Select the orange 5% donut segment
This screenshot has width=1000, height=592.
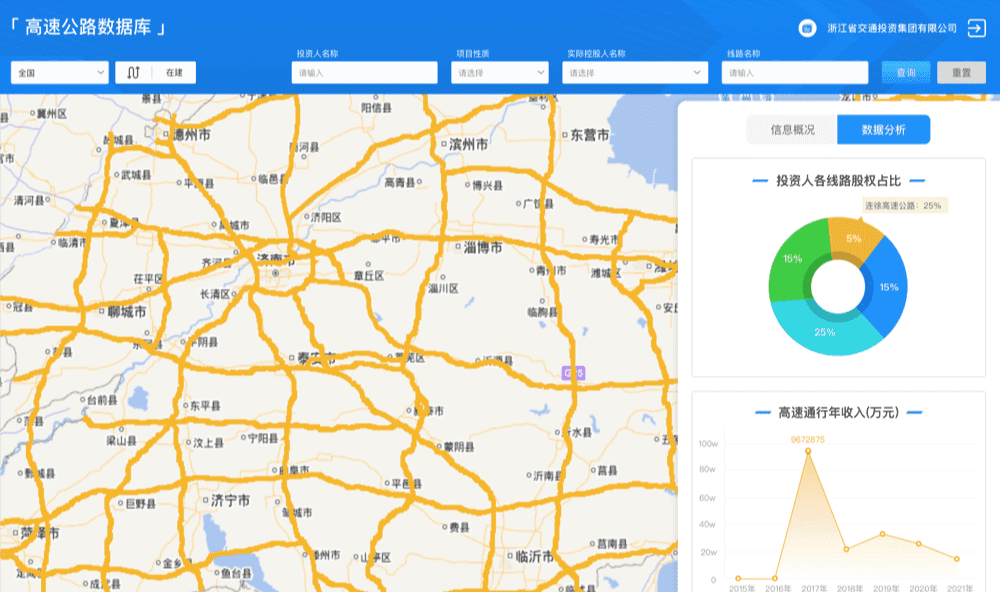[x=852, y=238]
